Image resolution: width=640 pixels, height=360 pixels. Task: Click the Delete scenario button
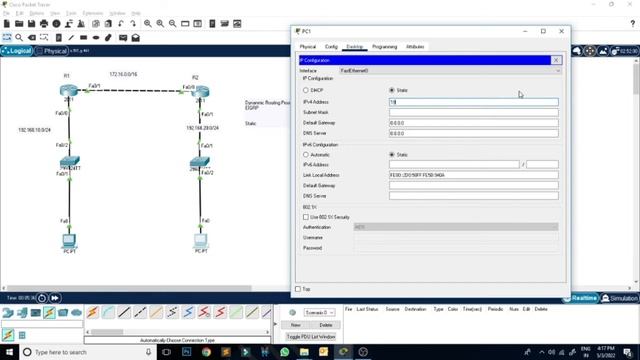(325, 325)
